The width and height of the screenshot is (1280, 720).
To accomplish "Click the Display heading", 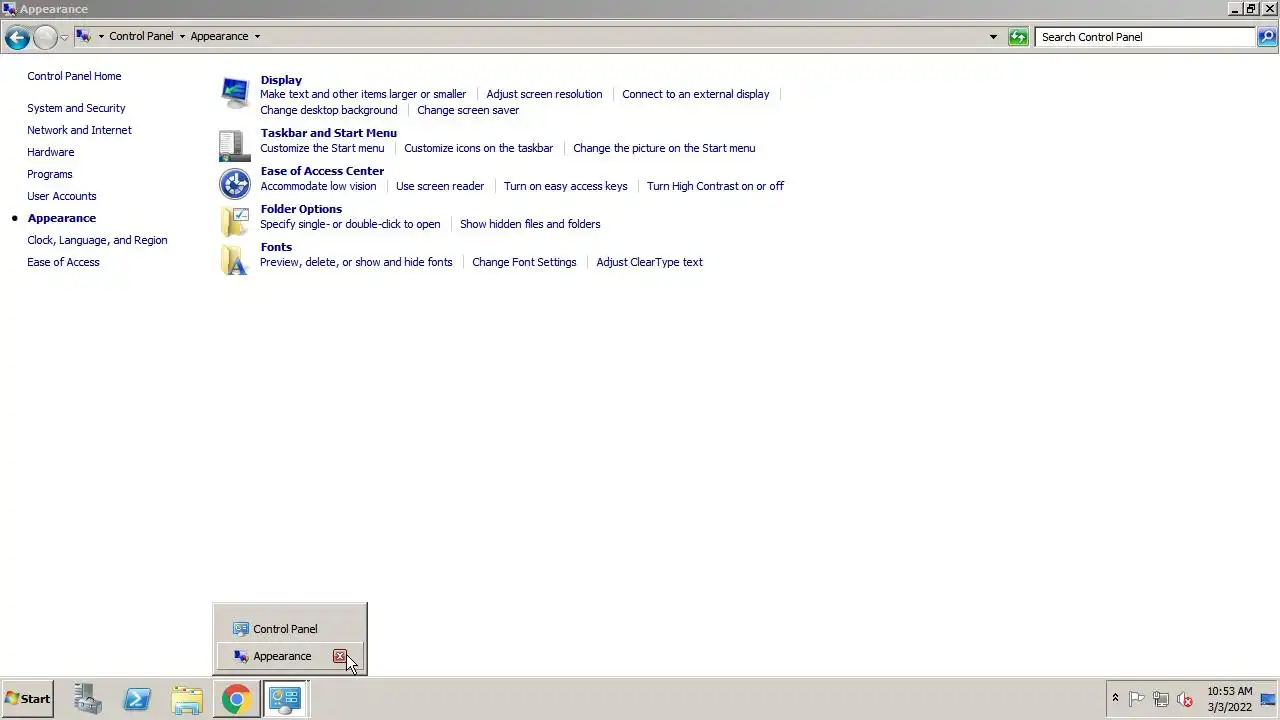I will pyautogui.click(x=281, y=80).
